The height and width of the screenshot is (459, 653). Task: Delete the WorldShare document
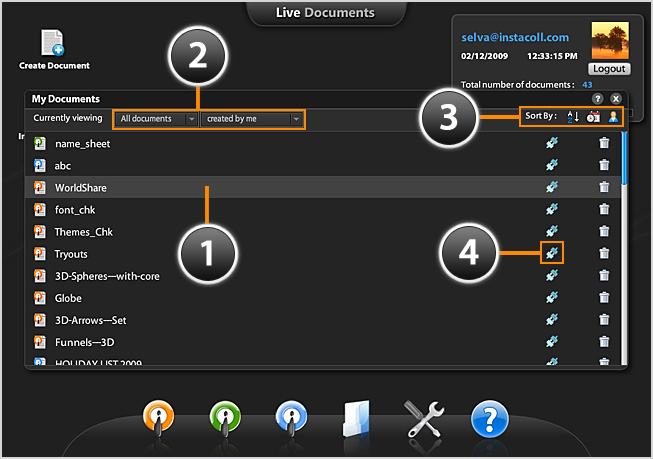click(x=604, y=187)
